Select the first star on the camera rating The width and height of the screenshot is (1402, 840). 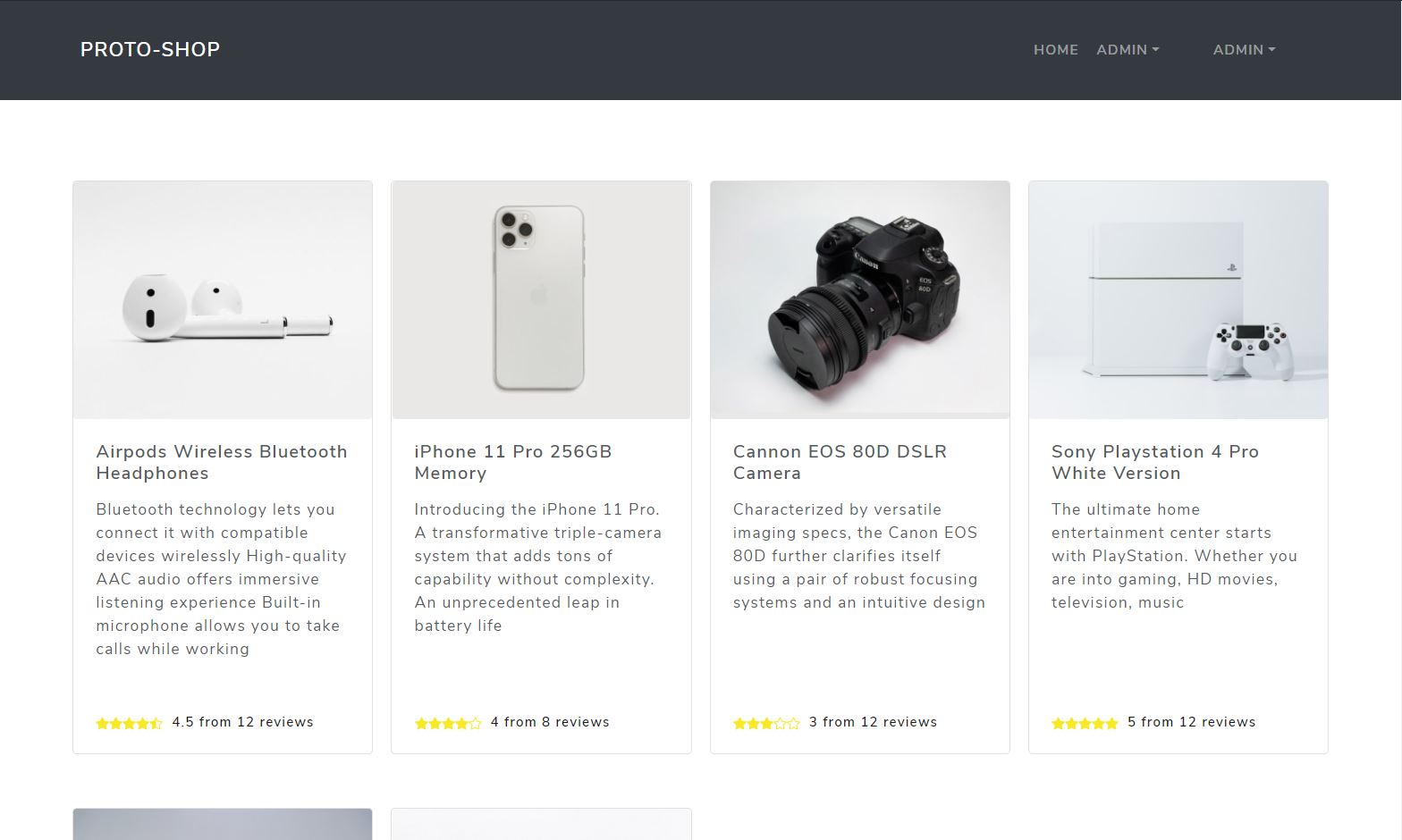(739, 722)
